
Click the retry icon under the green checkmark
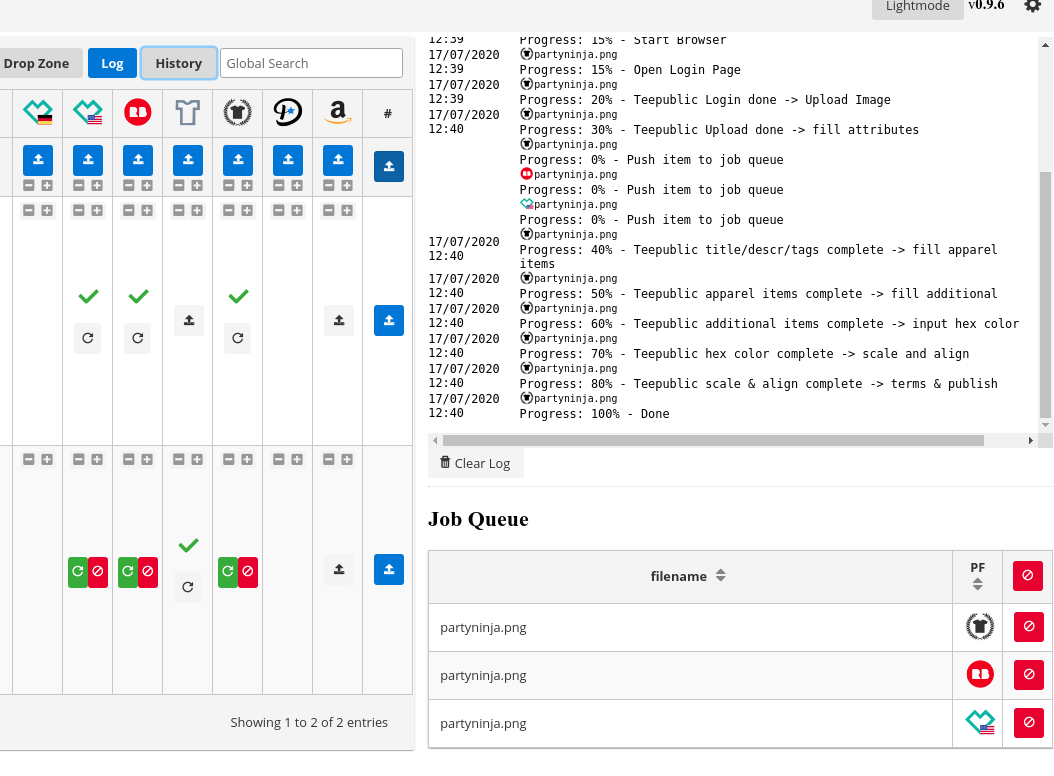coord(87,338)
